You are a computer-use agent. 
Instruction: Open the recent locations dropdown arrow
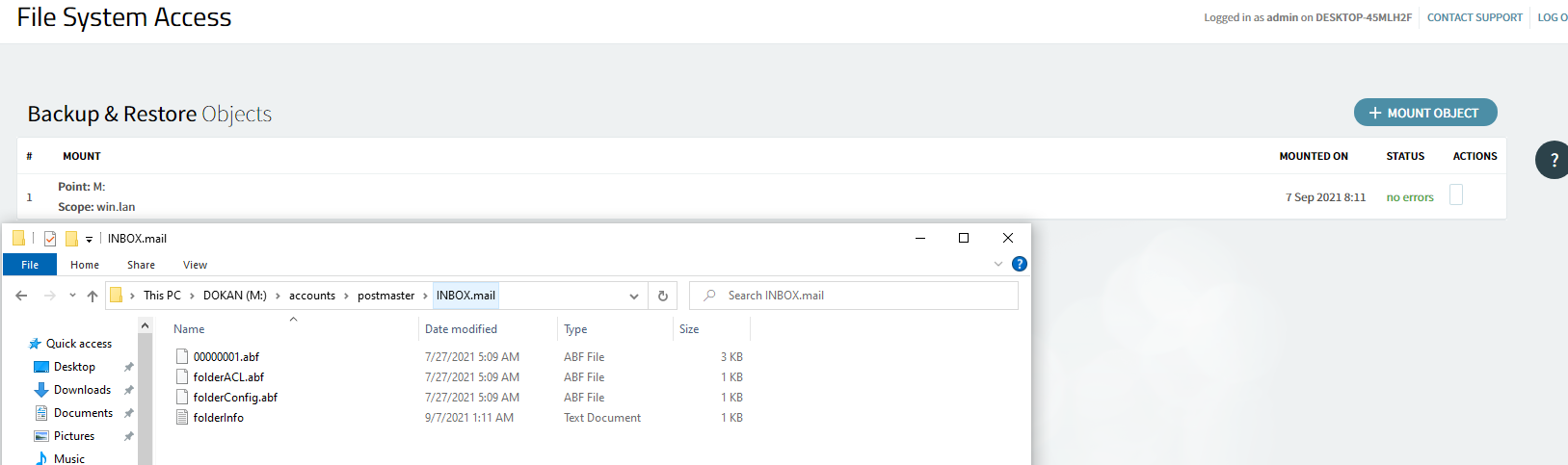(x=72, y=296)
